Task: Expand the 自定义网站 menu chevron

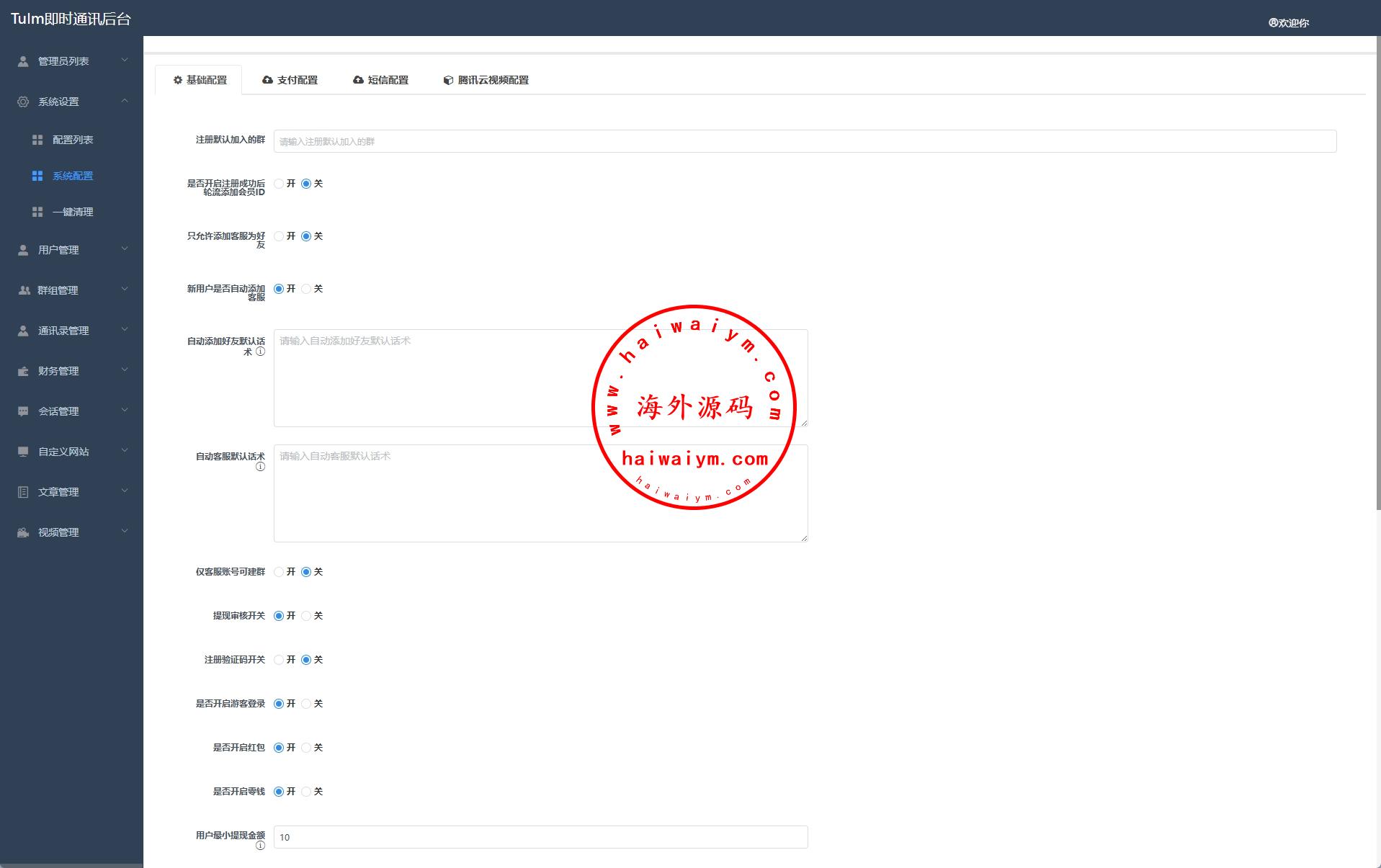Action: point(124,451)
